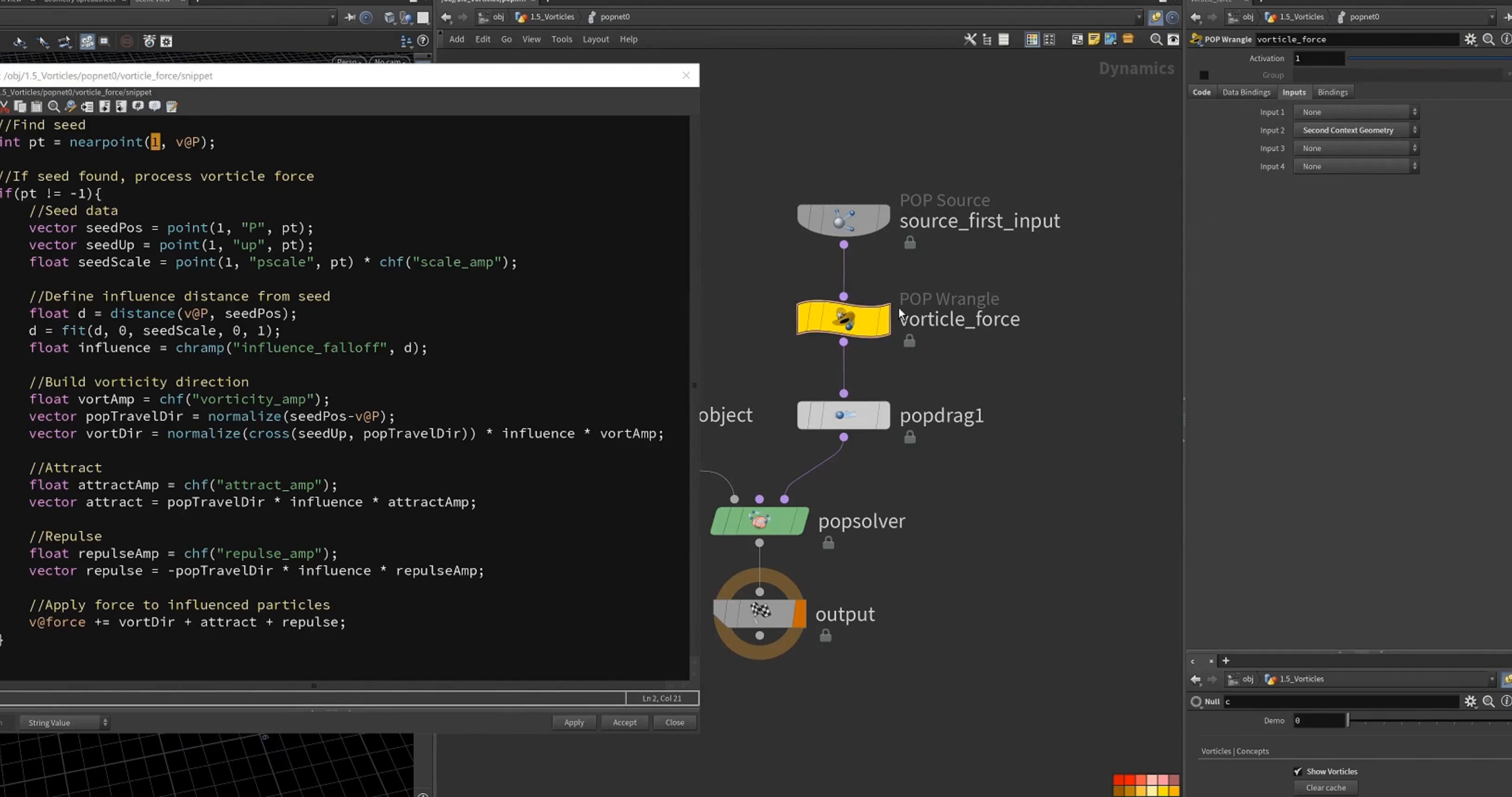Open the network editor search magnifier
Viewport: 1512px width, 797px height.
(1156, 39)
